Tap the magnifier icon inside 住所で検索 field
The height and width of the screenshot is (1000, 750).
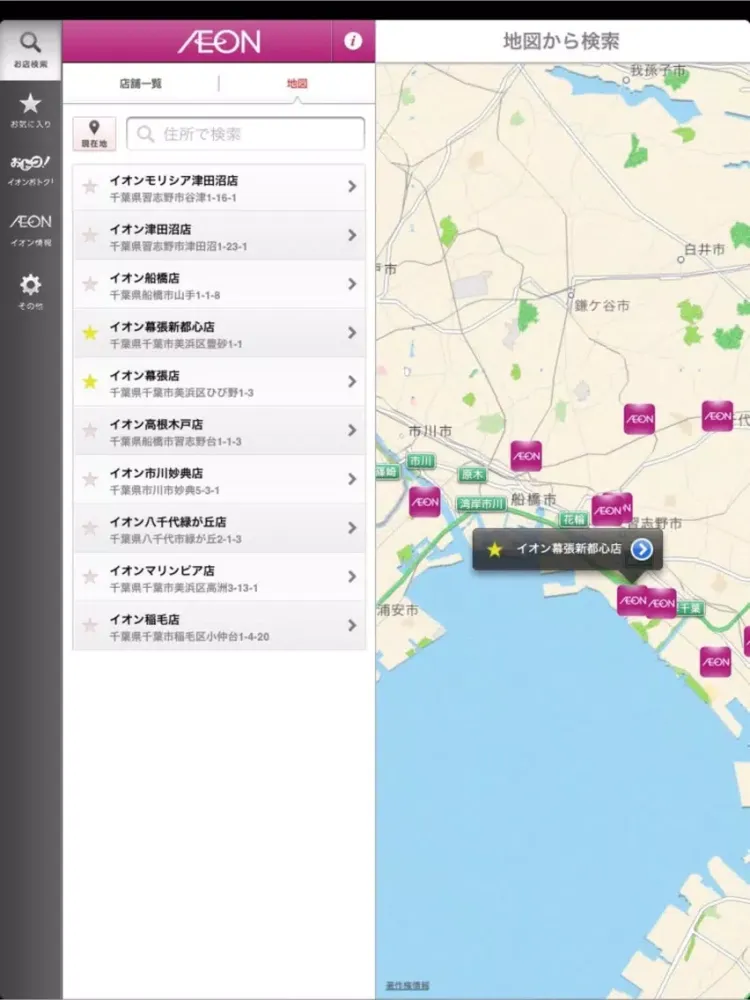145,134
